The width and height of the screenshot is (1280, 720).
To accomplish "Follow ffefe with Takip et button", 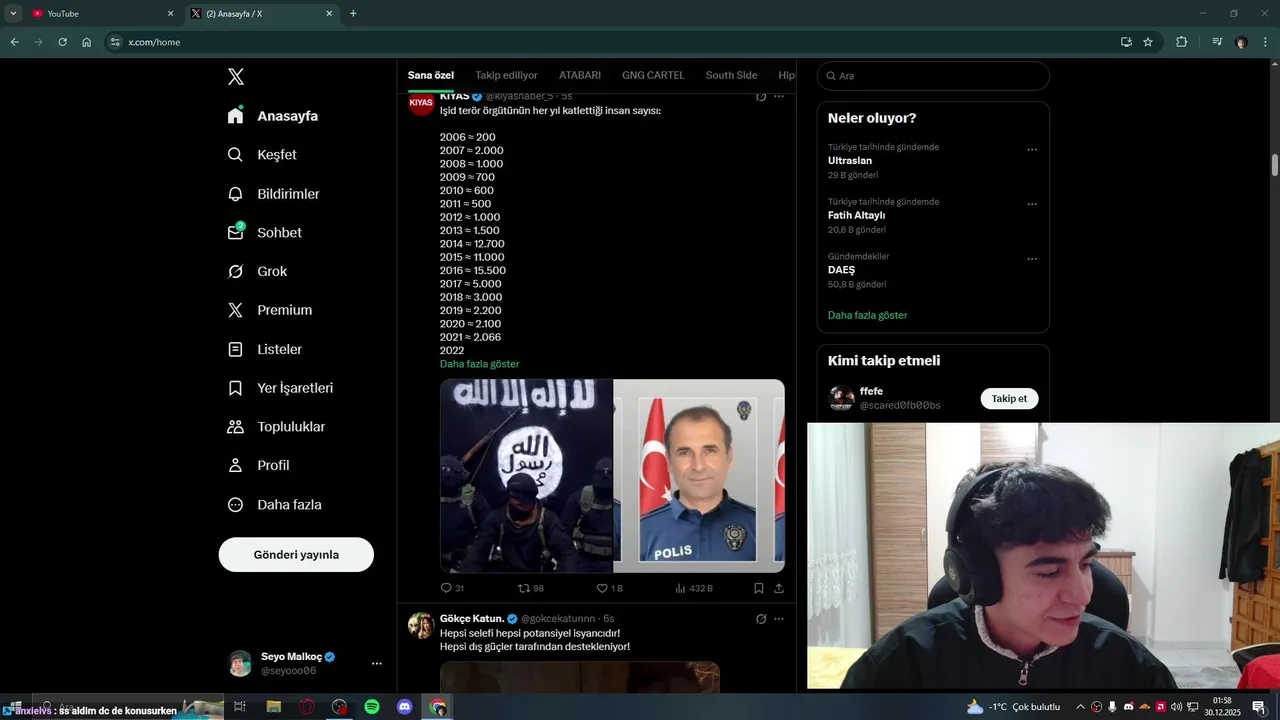I will coord(1009,398).
